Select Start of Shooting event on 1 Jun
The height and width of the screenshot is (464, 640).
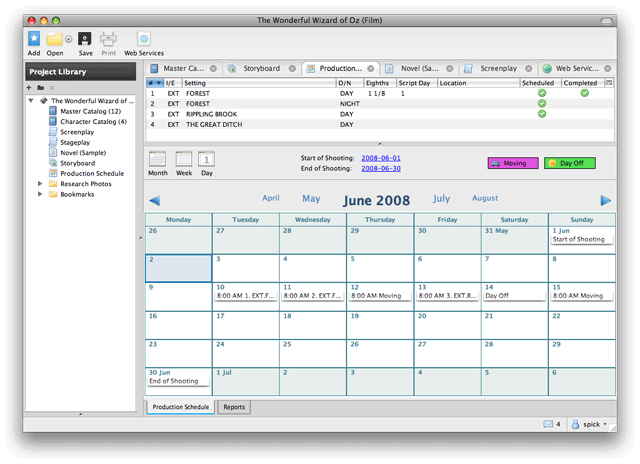(581, 240)
